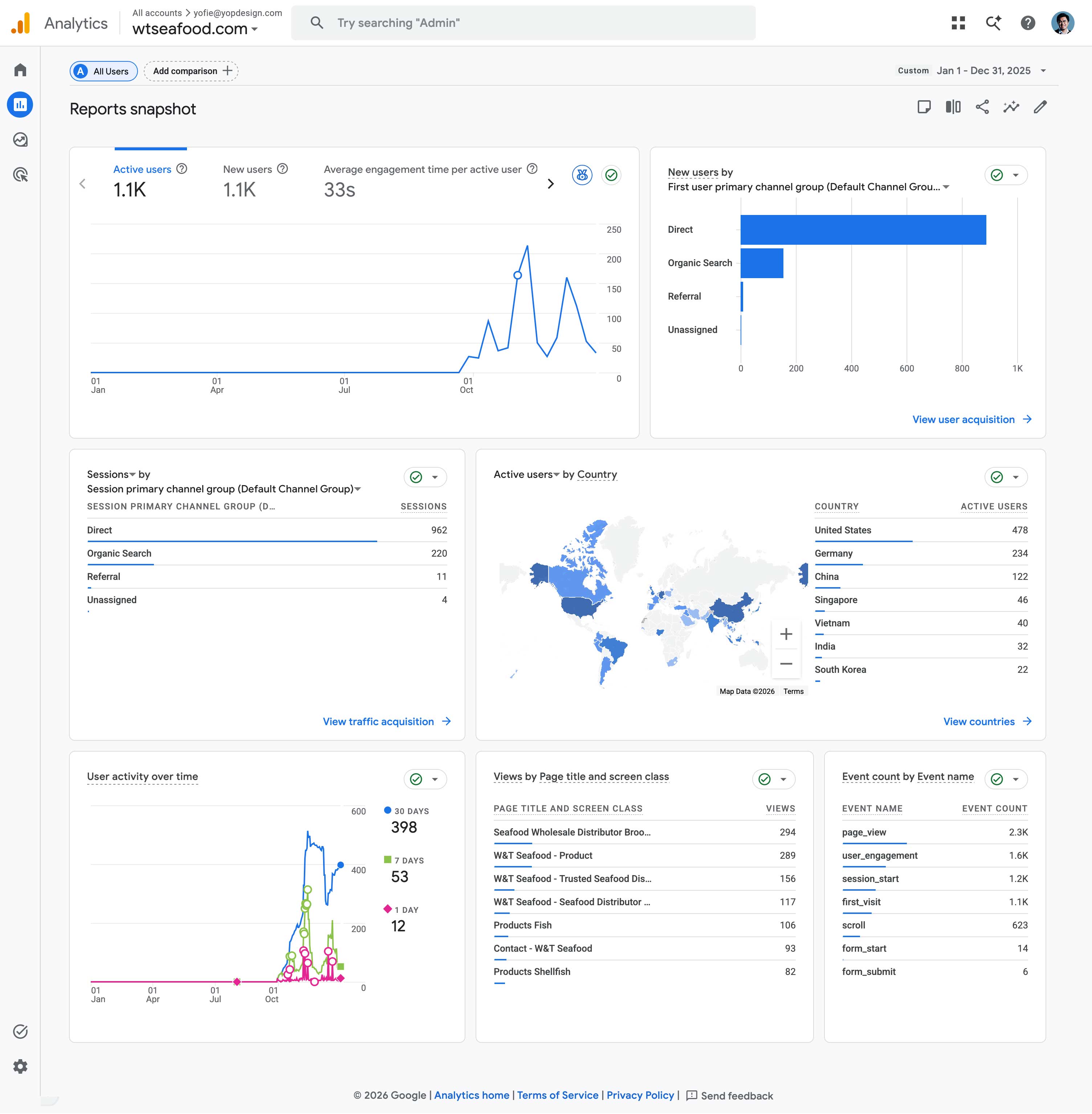Share this report via the share icon

pyautogui.click(x=982, y=107)
